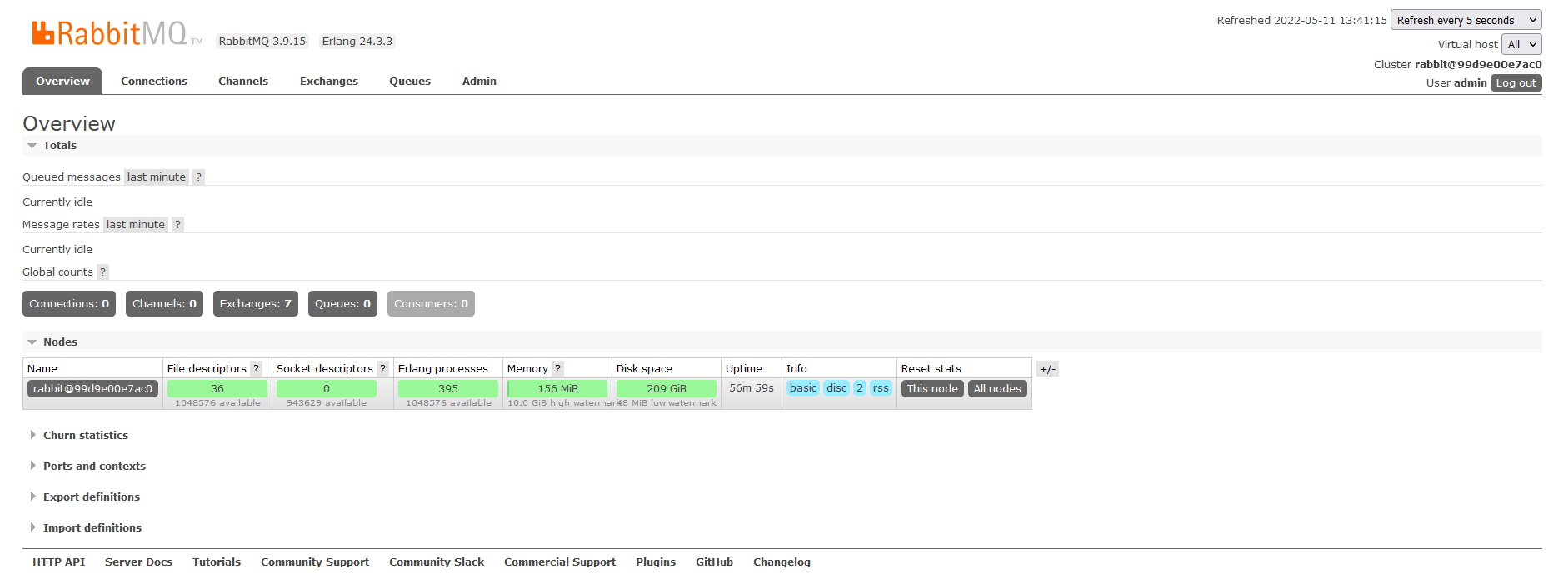Toggle node columns with the +/- button

tap(1047, 369)
